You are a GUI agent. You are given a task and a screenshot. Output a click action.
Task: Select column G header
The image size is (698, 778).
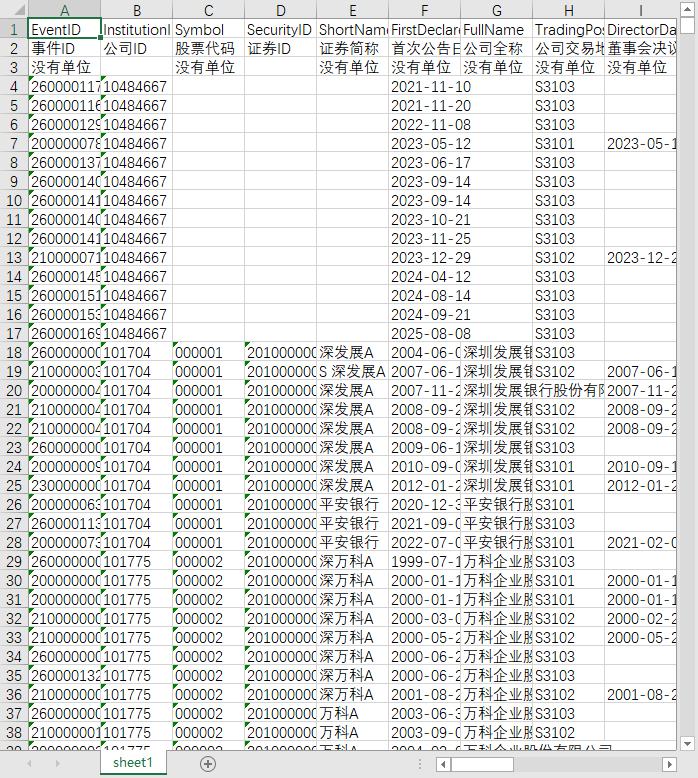coord(496,10)
